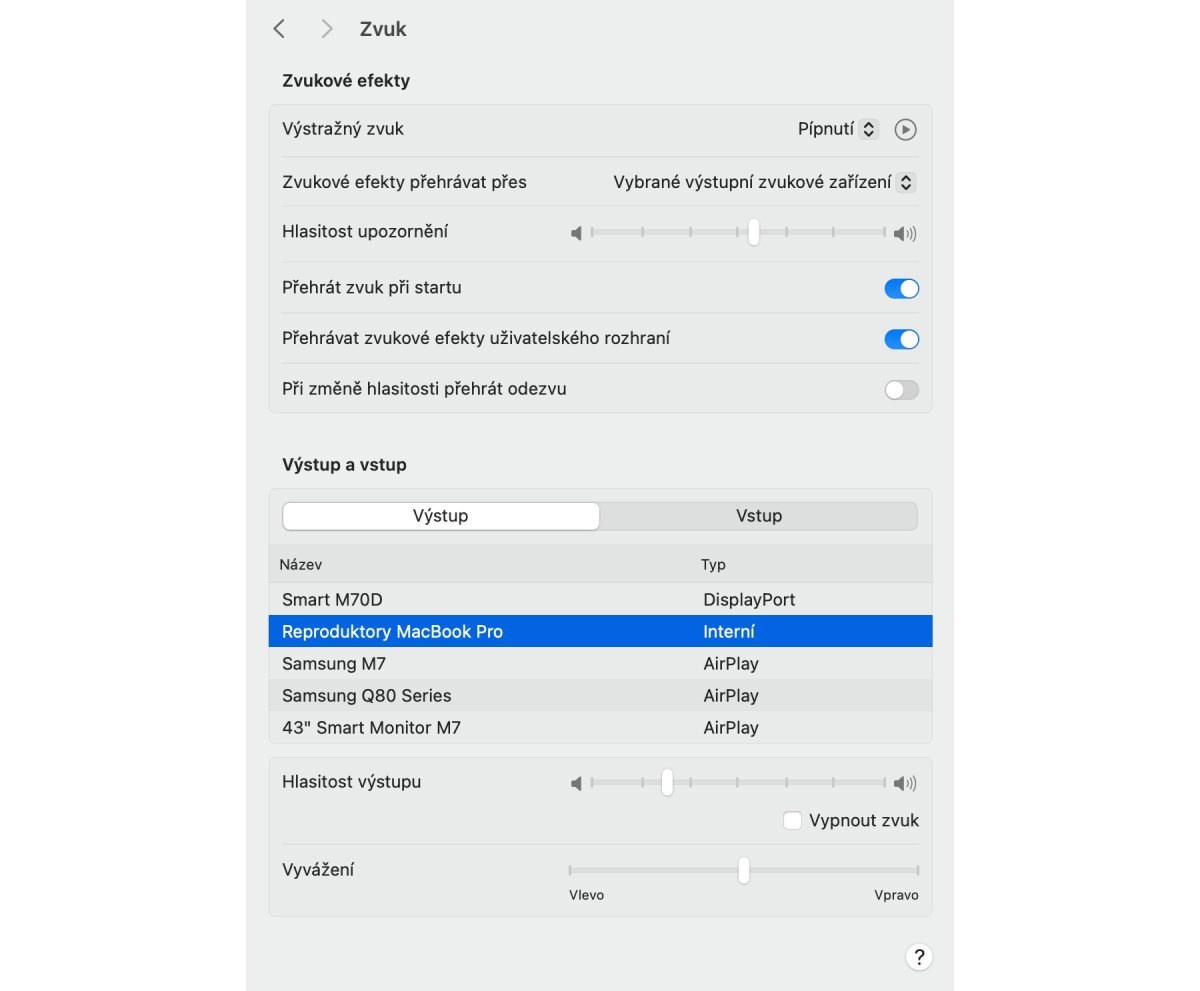This screenshot has height=991, width=1200.
Task: Click loud speaker icon beside Hlasitost výstupu
Action: tap(905, 784)
